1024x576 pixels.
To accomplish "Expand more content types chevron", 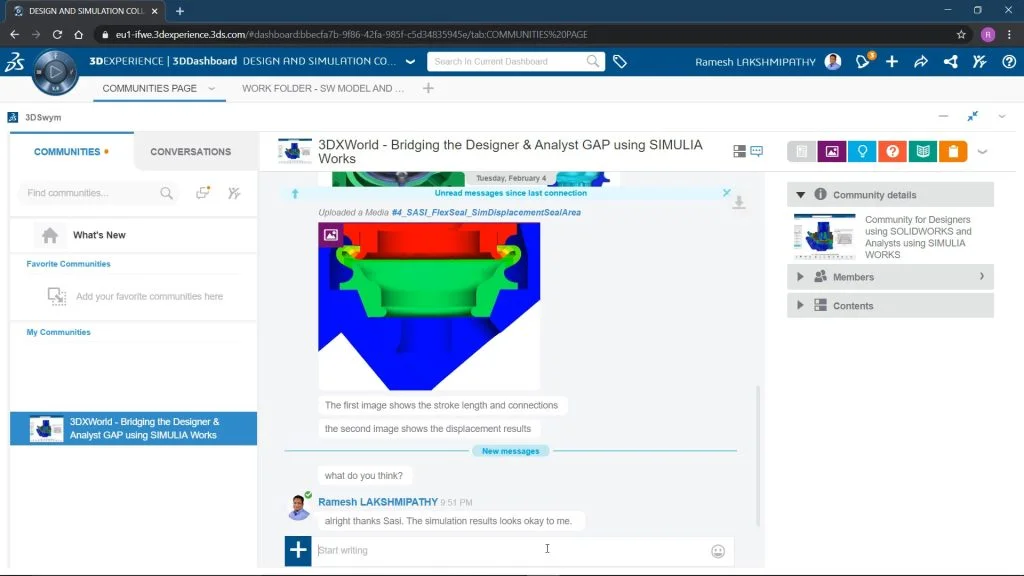I will pos(982,152).
